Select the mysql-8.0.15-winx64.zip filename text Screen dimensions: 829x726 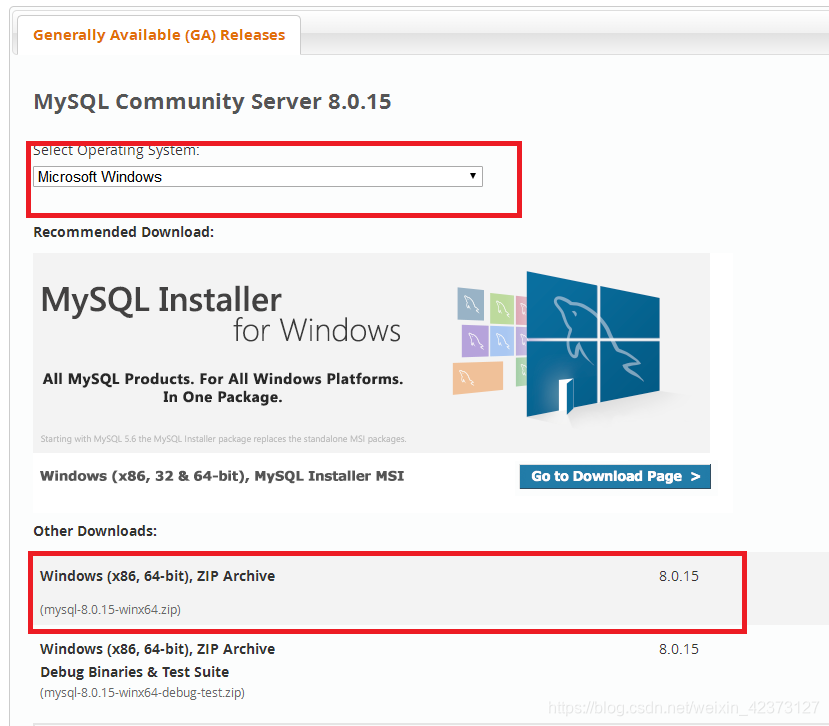[110, 610]
